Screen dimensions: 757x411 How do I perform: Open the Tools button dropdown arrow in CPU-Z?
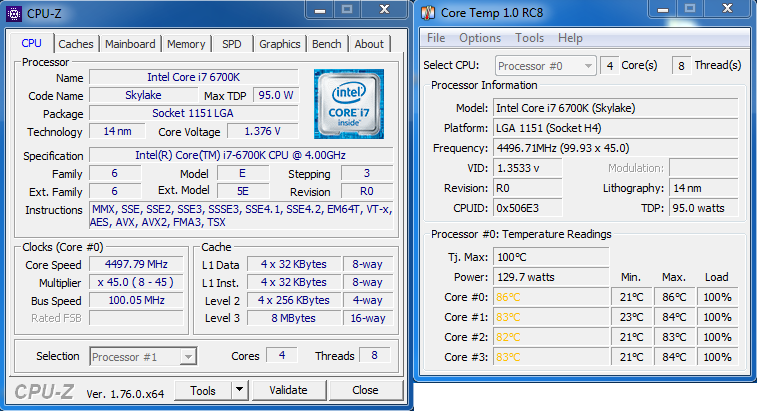(239, 390)
